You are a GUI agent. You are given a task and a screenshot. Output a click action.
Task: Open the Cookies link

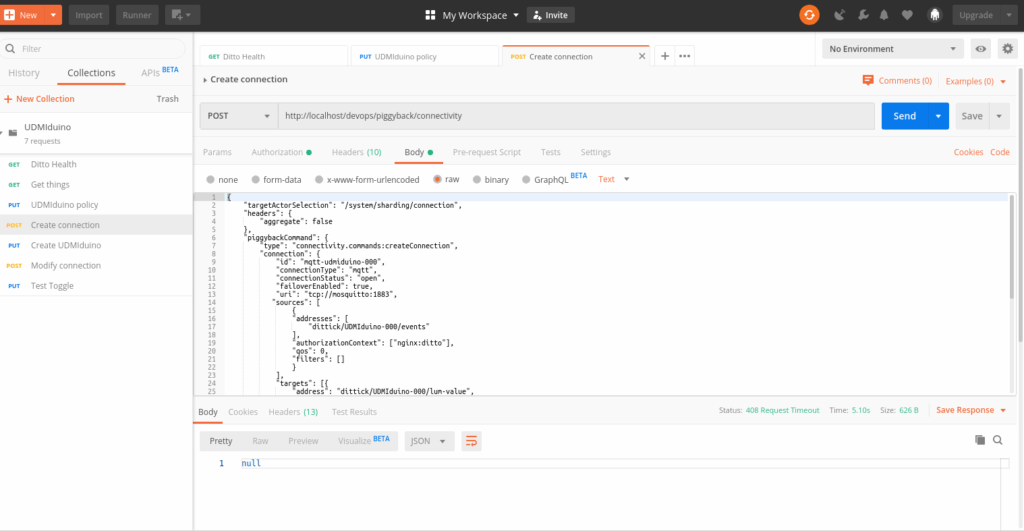coord(968,152)
